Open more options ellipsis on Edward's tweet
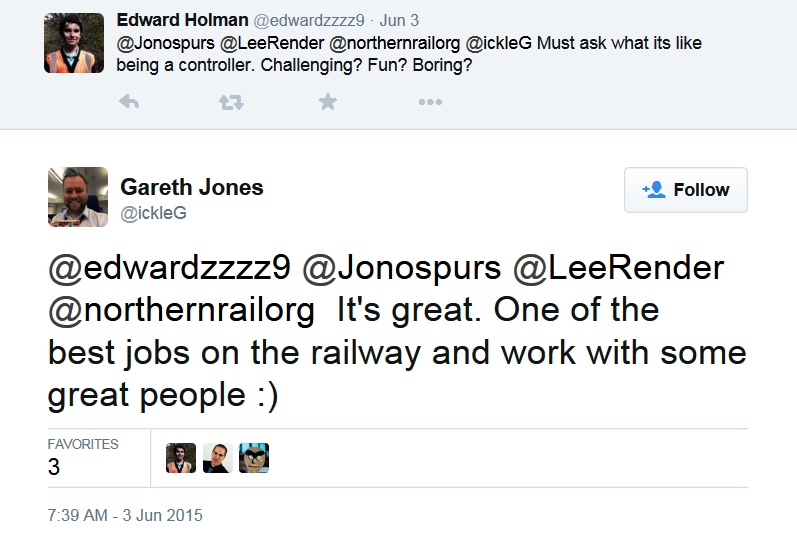 [430, 102]
